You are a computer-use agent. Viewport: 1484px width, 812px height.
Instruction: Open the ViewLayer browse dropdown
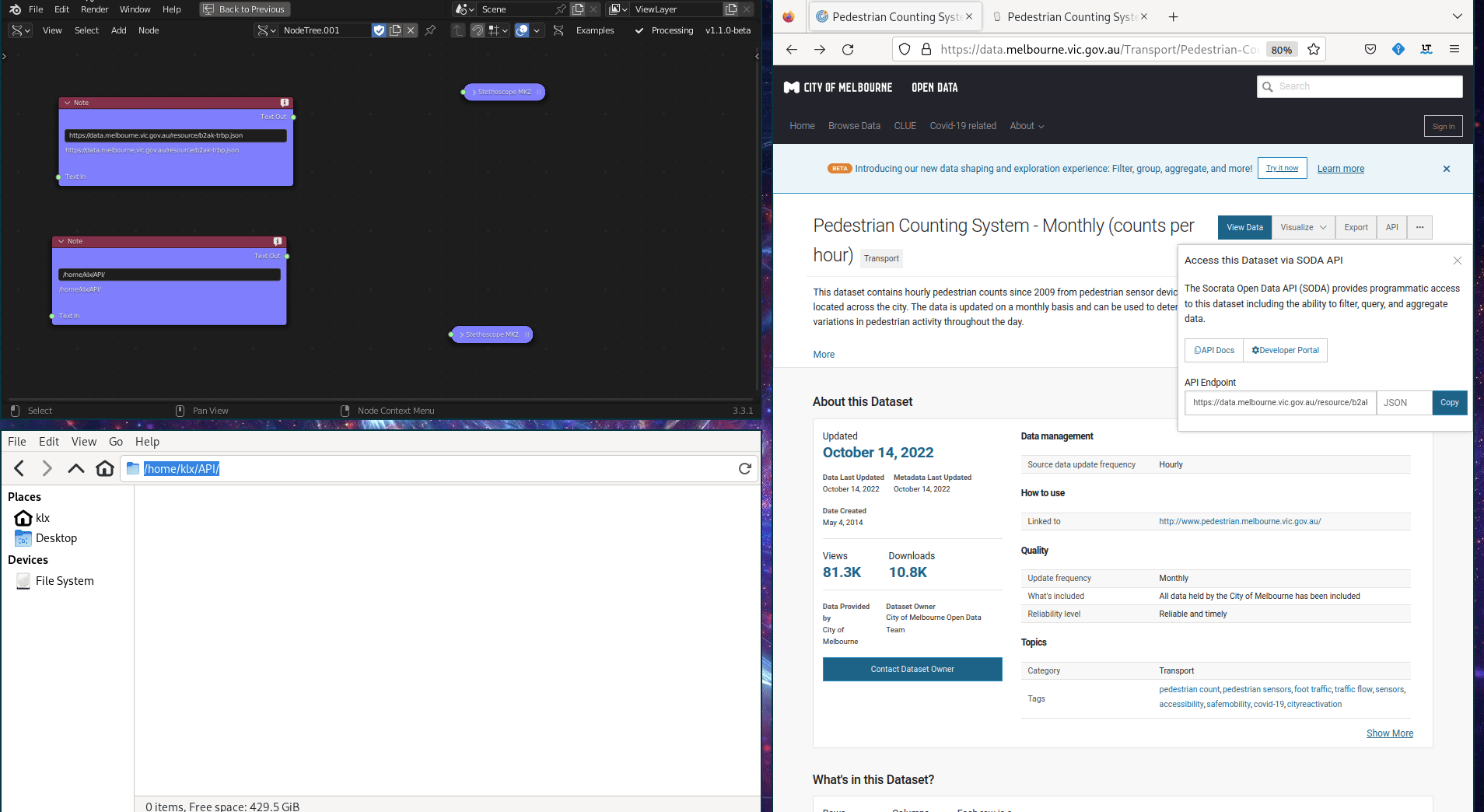coord(618,9)
